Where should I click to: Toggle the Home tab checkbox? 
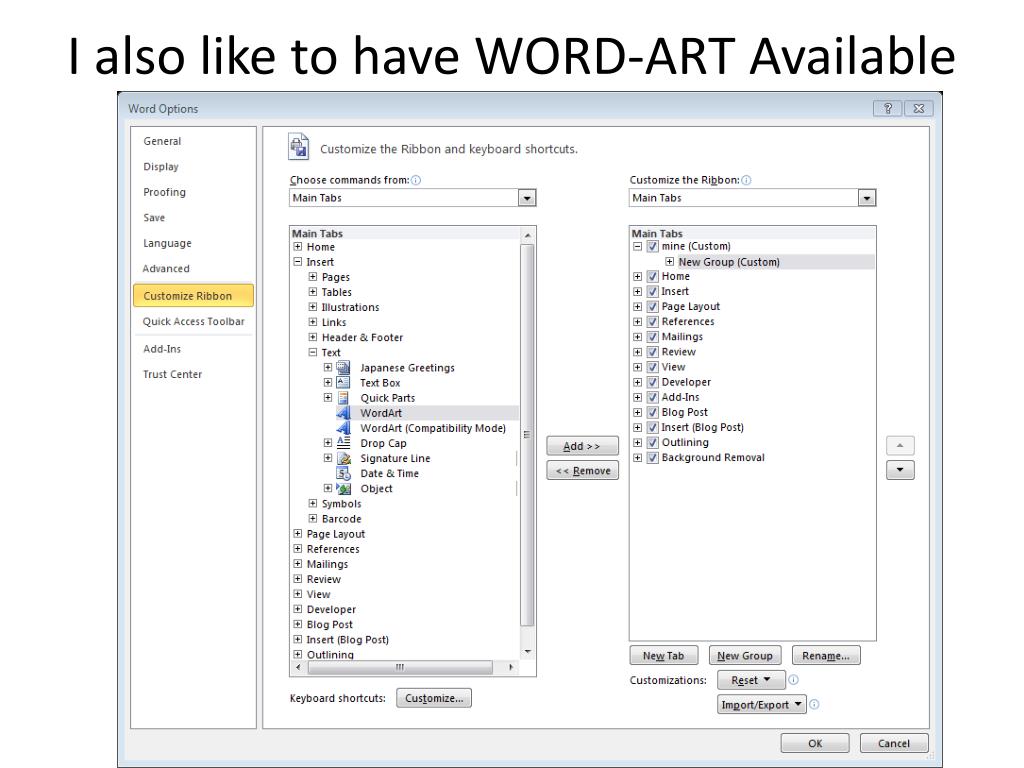[x=652, y=276]
